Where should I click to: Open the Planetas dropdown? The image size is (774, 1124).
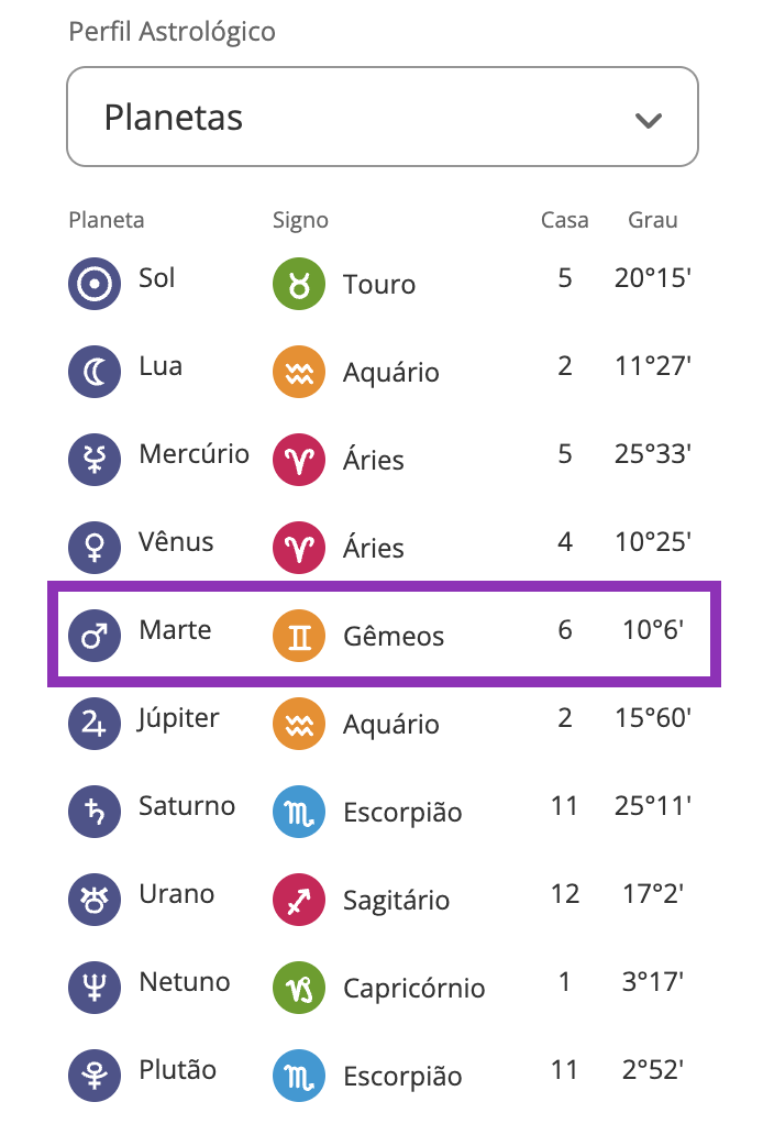click(x=384, y=116)
